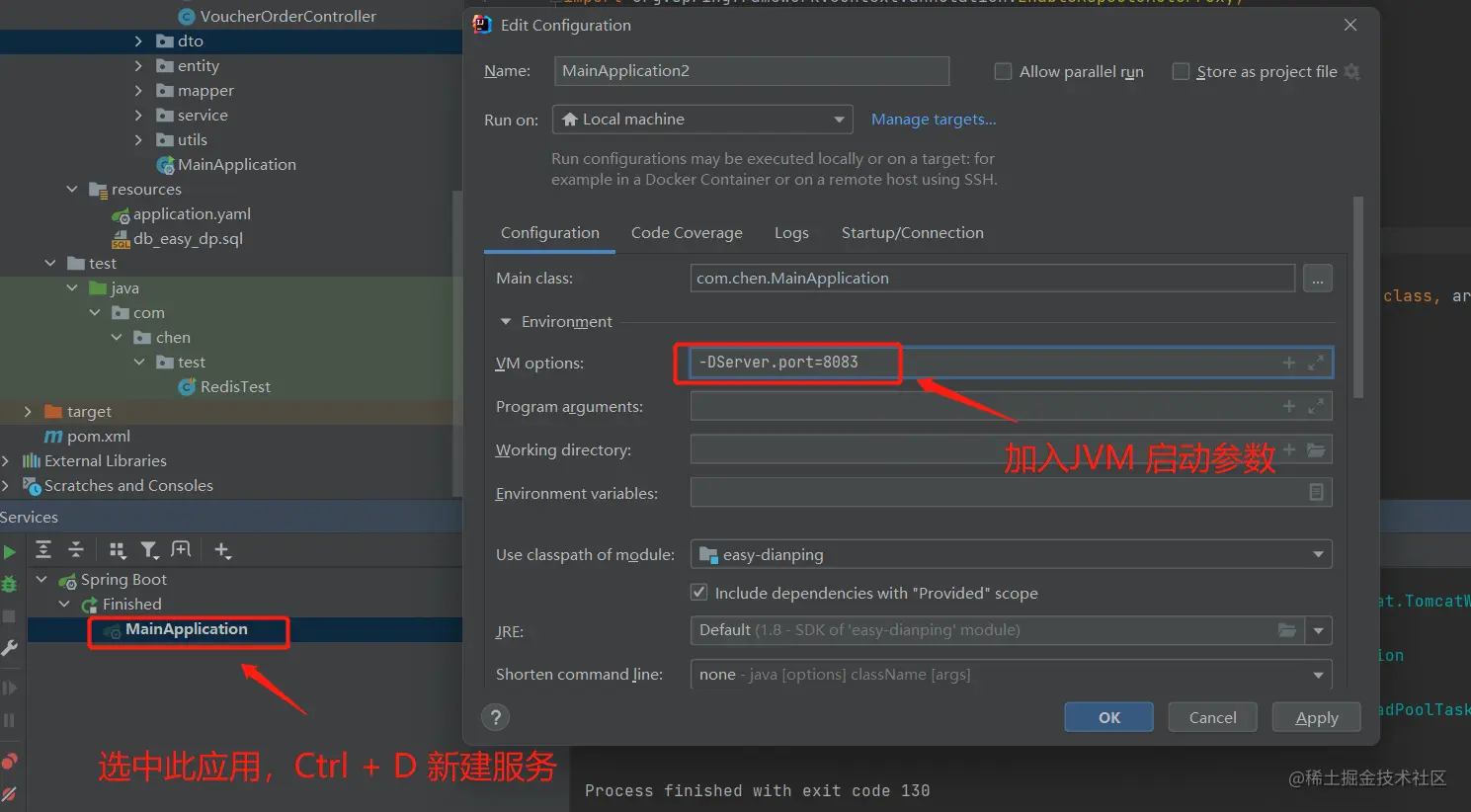Select MainApplication in the Services tree
1471x812 pixels.
click(186, 629)
